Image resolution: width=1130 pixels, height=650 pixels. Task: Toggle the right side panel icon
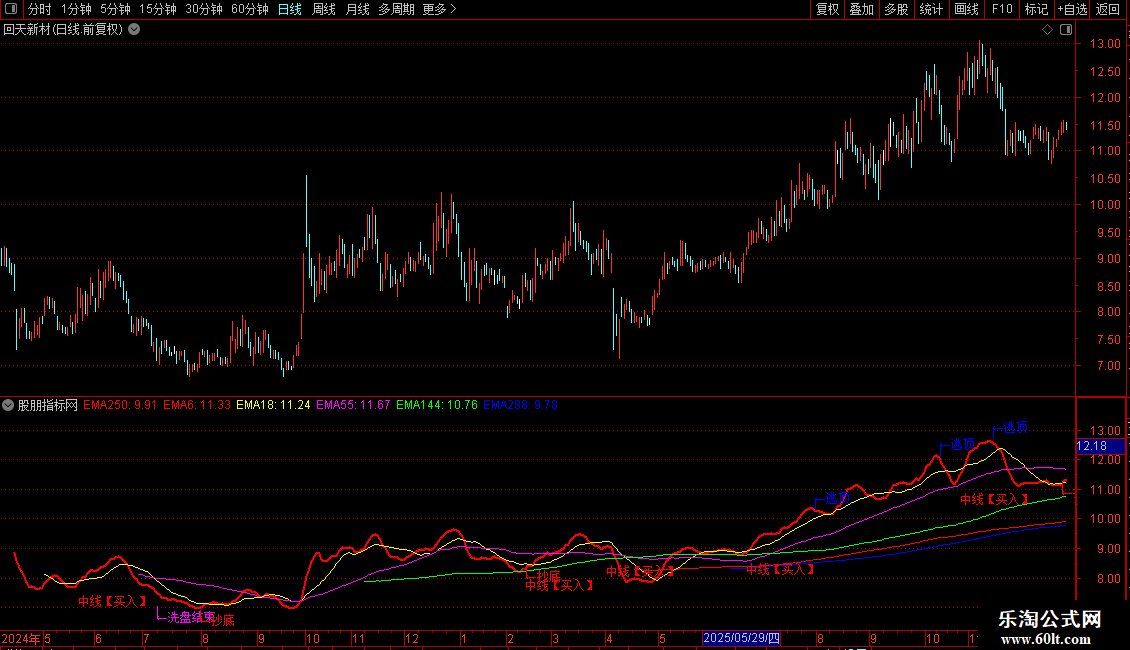click(x=1066, y=30)
